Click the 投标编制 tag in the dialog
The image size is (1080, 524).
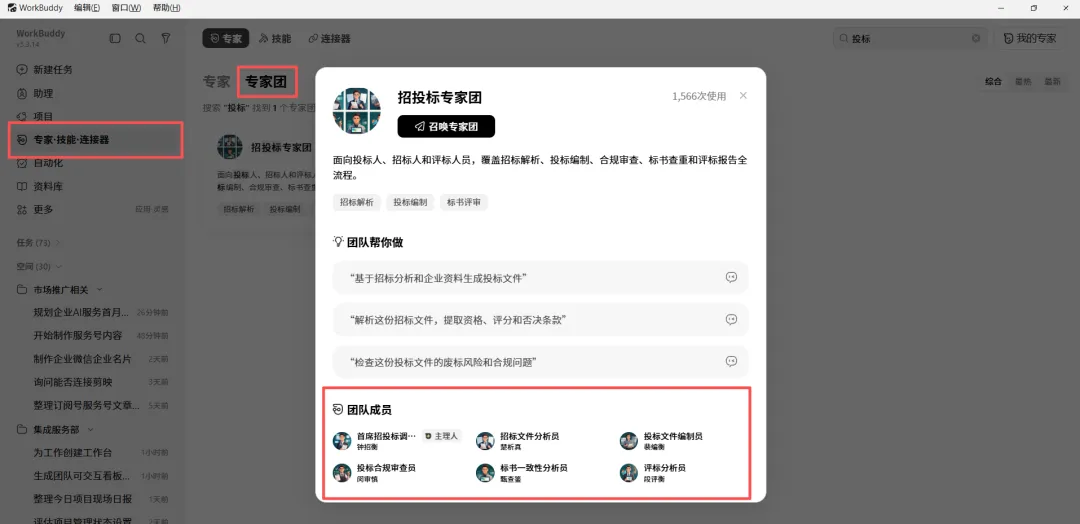[411, 202]
